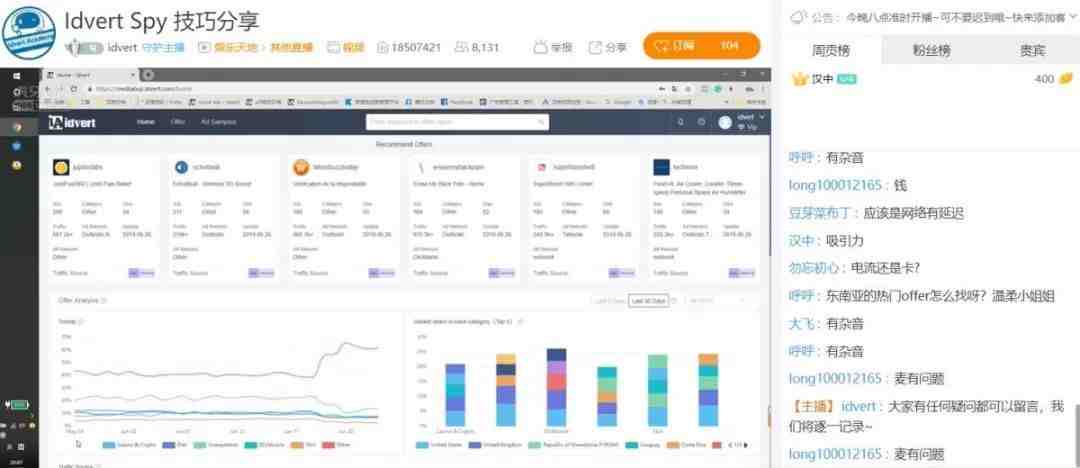Click the Idvert logo in the site header
The image size is (1080, 468).
(72, 122)
